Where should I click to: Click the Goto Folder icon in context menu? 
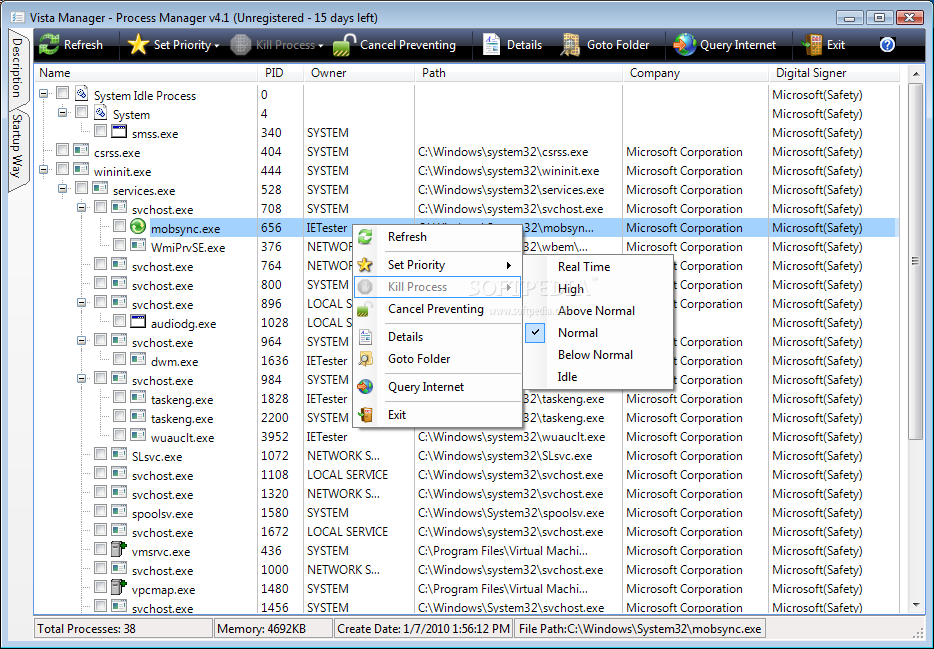tap(365, 359)
